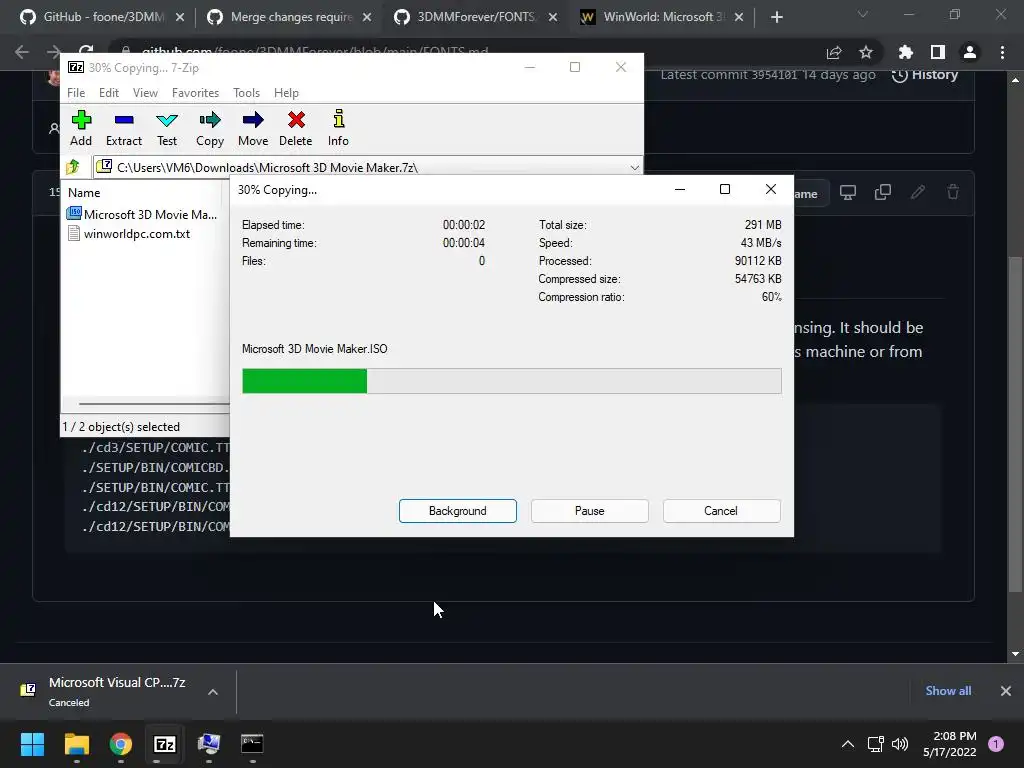Click the browser page vertical scrollbar
The width and height of the screenshot is (1024, 768).
(1014, 422)
